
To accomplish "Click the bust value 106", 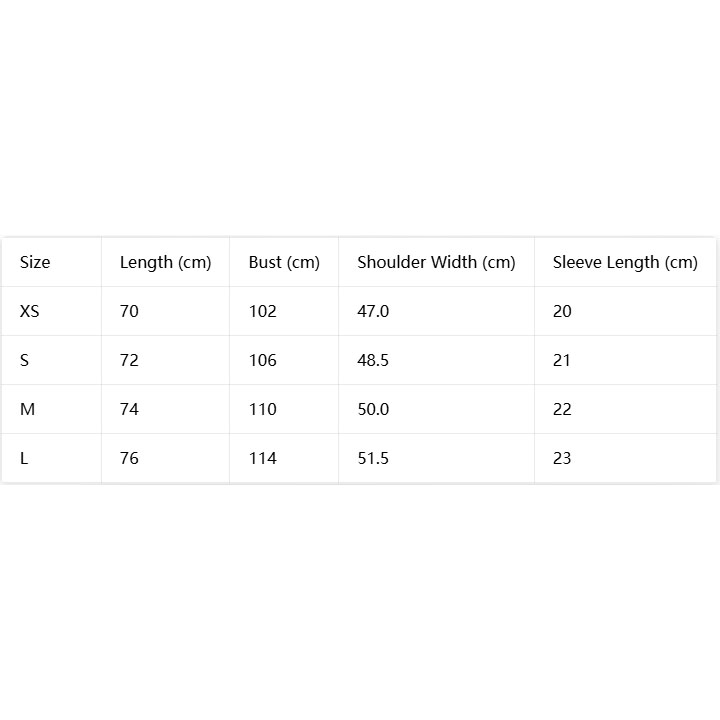I will pos(263,360).
